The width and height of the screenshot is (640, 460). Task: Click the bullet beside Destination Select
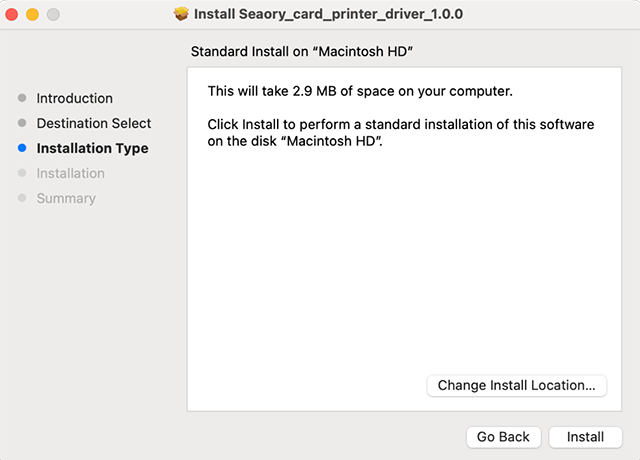(22, 123)
